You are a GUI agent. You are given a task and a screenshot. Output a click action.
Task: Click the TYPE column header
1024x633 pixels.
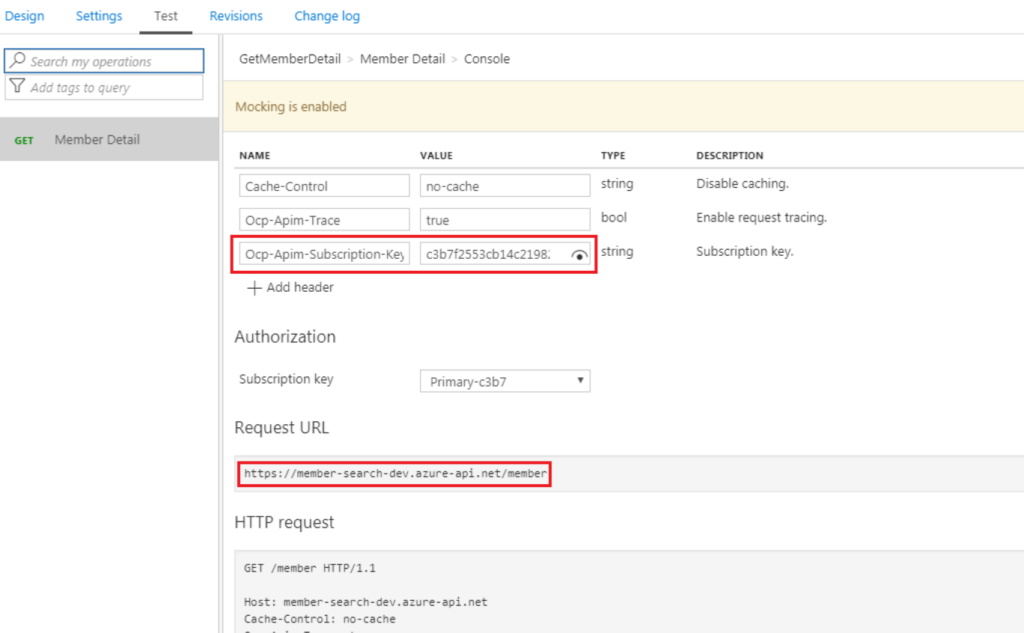[x=613, y=155]
